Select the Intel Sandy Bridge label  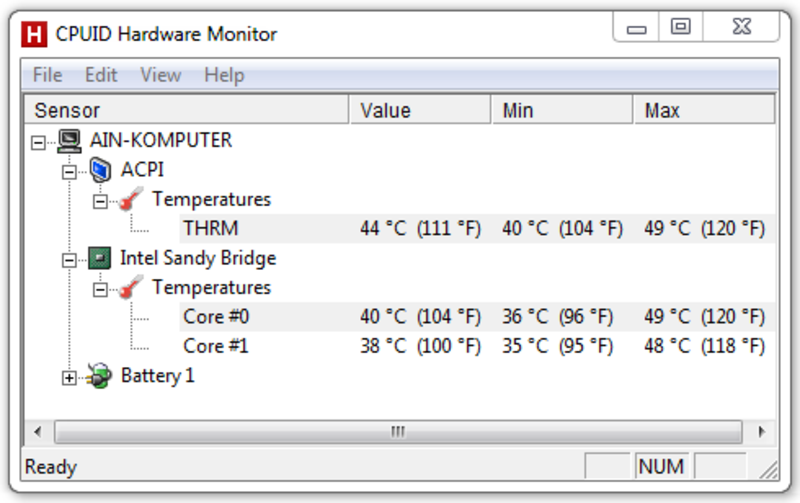click(x=198, y=258)
